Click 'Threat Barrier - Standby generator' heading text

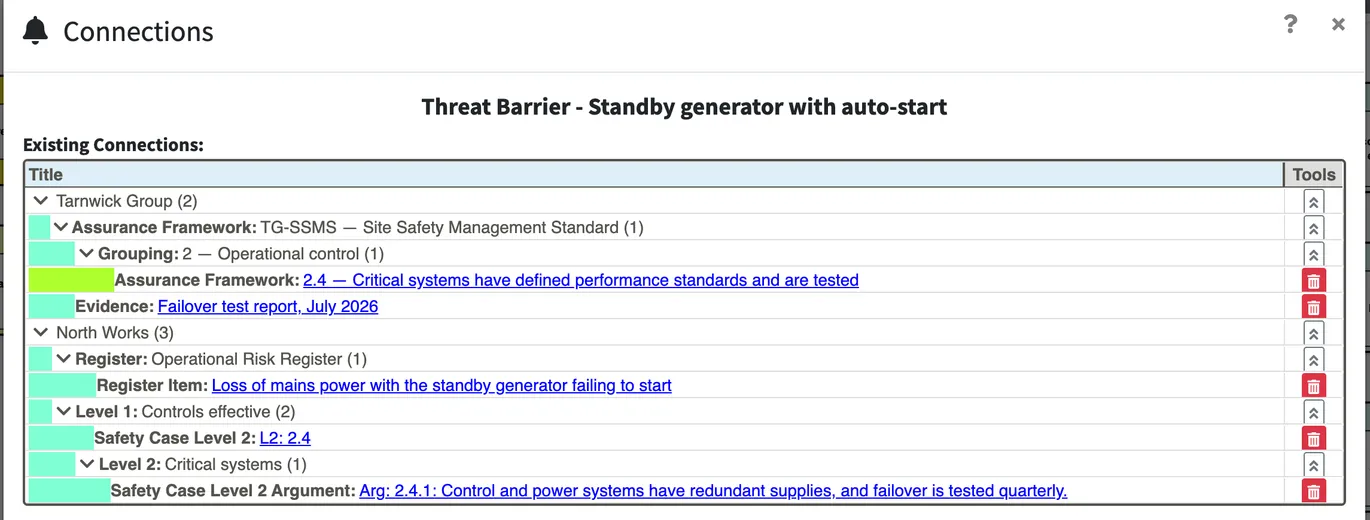point(684,106)
